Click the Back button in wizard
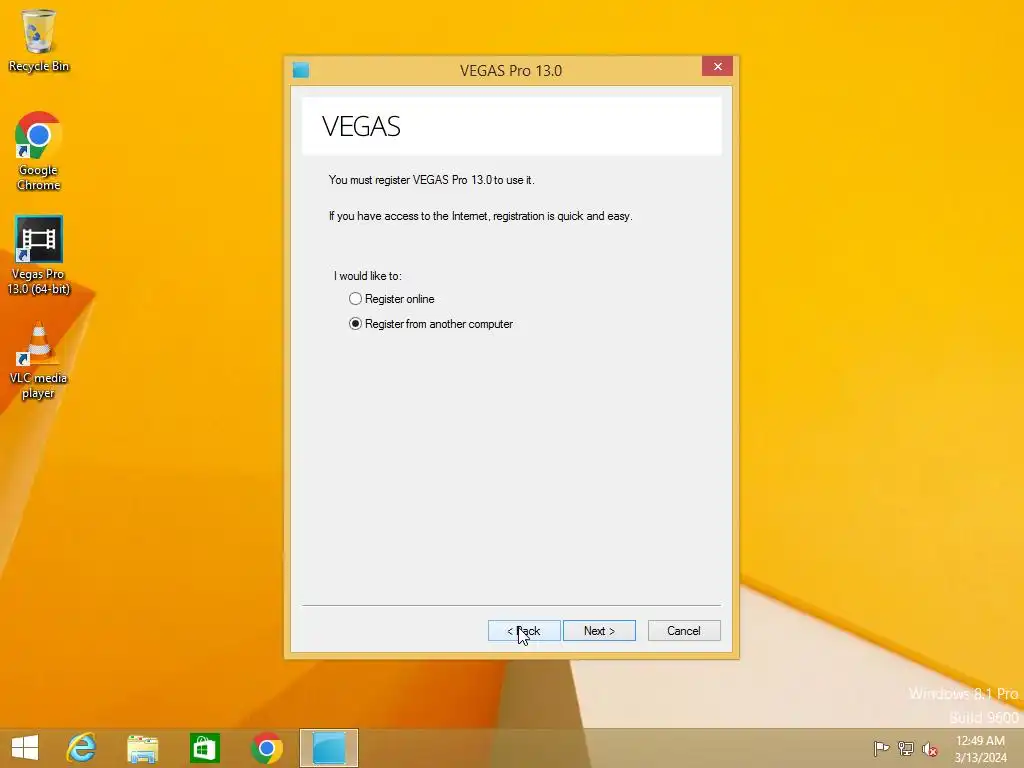This screenshot has width=1024, height=768. (x=524, y=631)
